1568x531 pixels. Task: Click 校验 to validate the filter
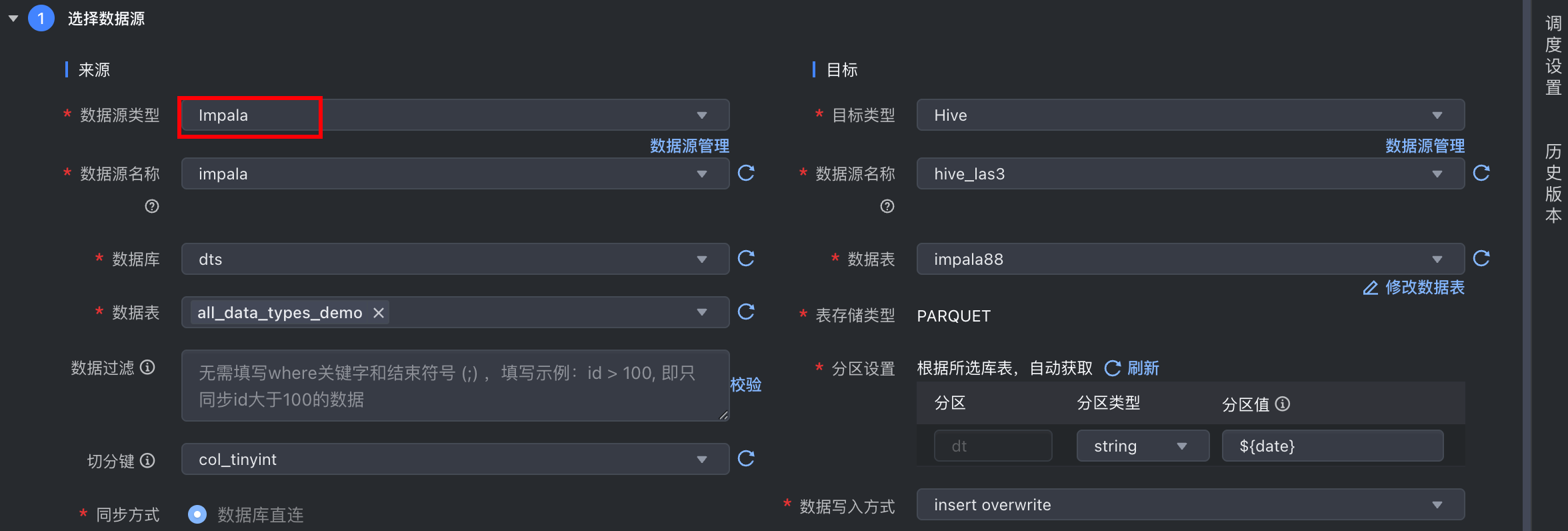point(746,385)
